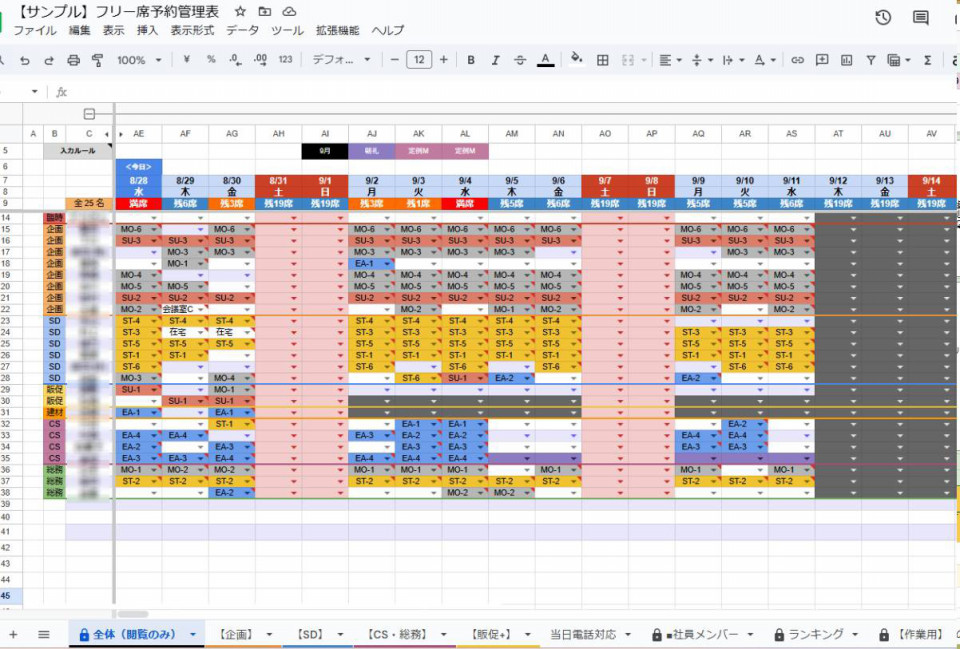Image resolution: width=960 pixels, height=649 pixels.
Task: Edit the font size field showing 12
Action: 419,60
